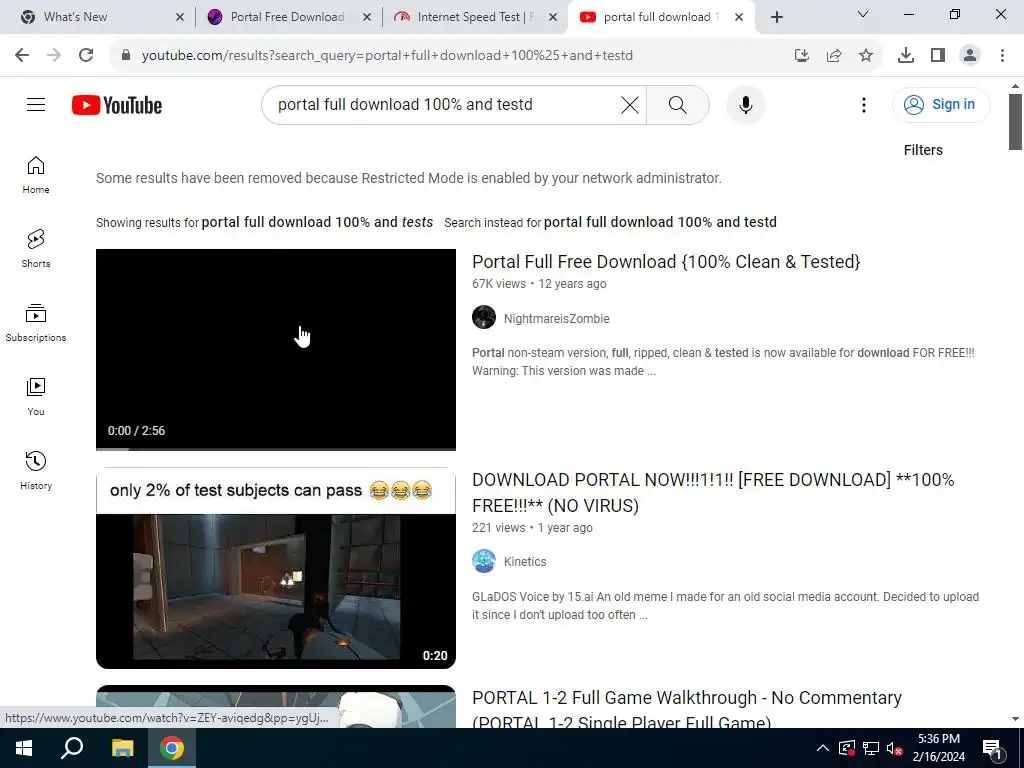Image resolution: width=1024 pixels, height=768 pixels.
Task: Open the Filters option
Action: 923,150
